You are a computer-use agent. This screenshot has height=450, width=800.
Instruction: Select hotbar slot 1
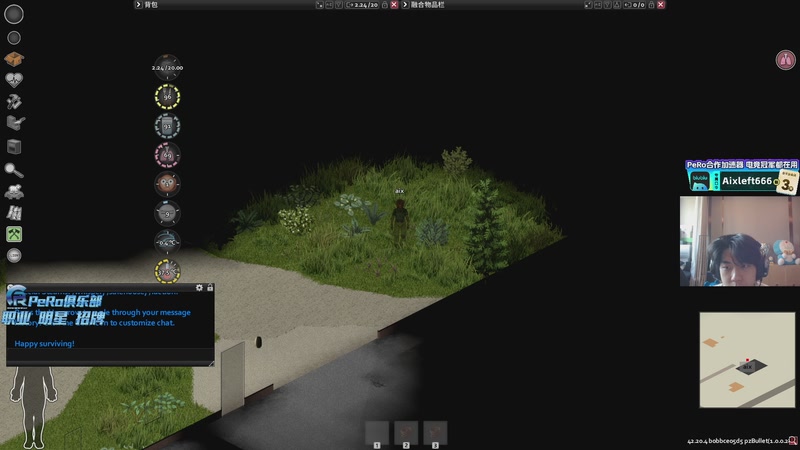point(377,434)
